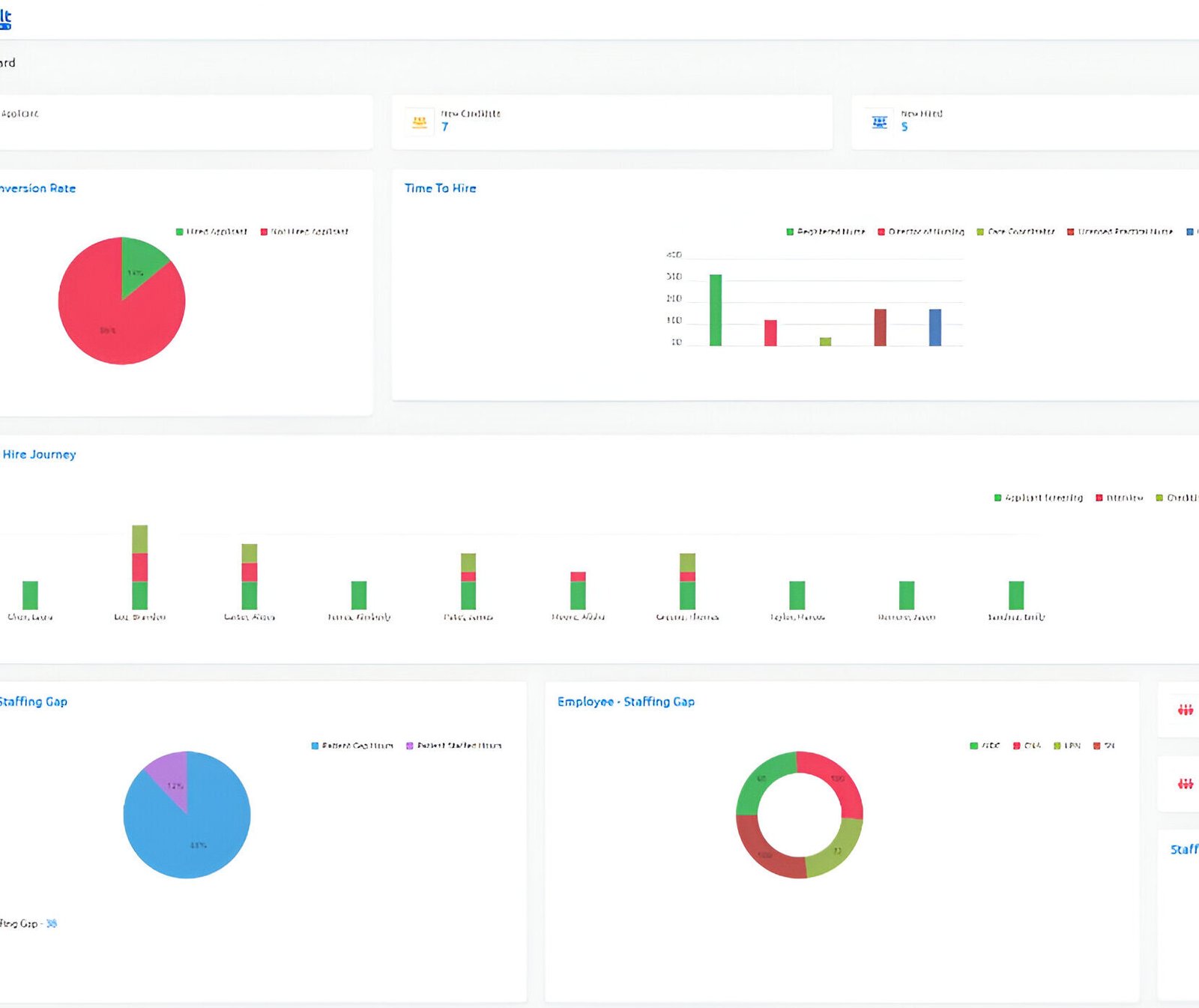Toggle Patient Gap Hours legend entry
The height and width of the screenshot is (1008, 1199).
tap(352, 746)
